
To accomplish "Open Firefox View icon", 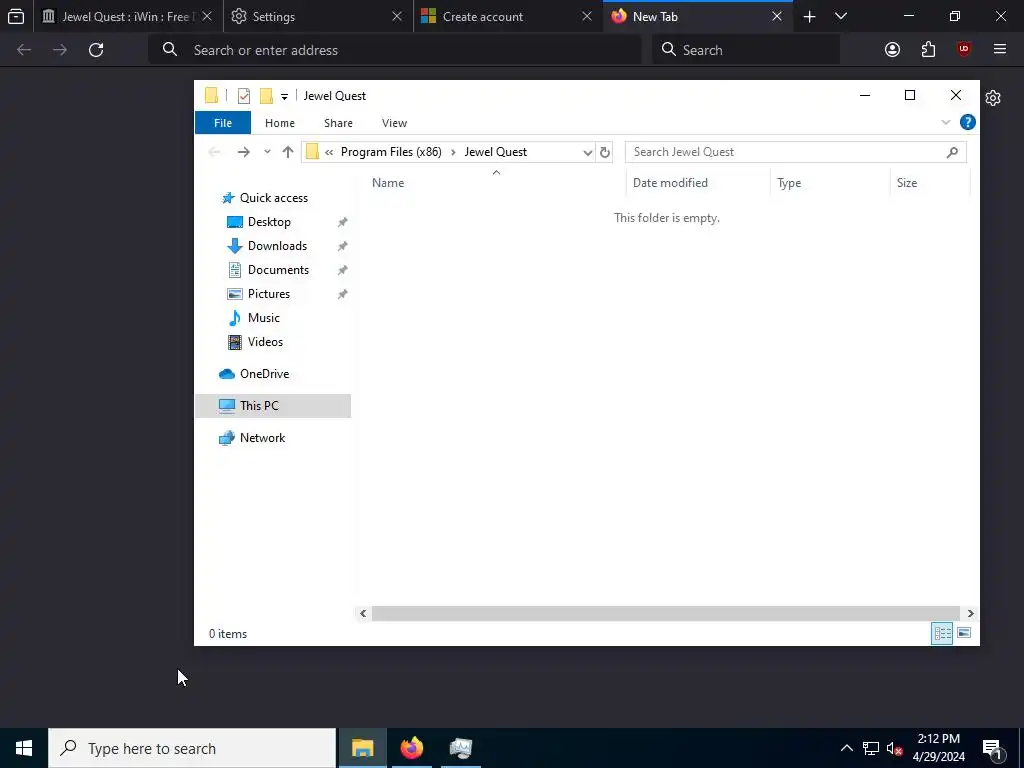I will [16, 16].
